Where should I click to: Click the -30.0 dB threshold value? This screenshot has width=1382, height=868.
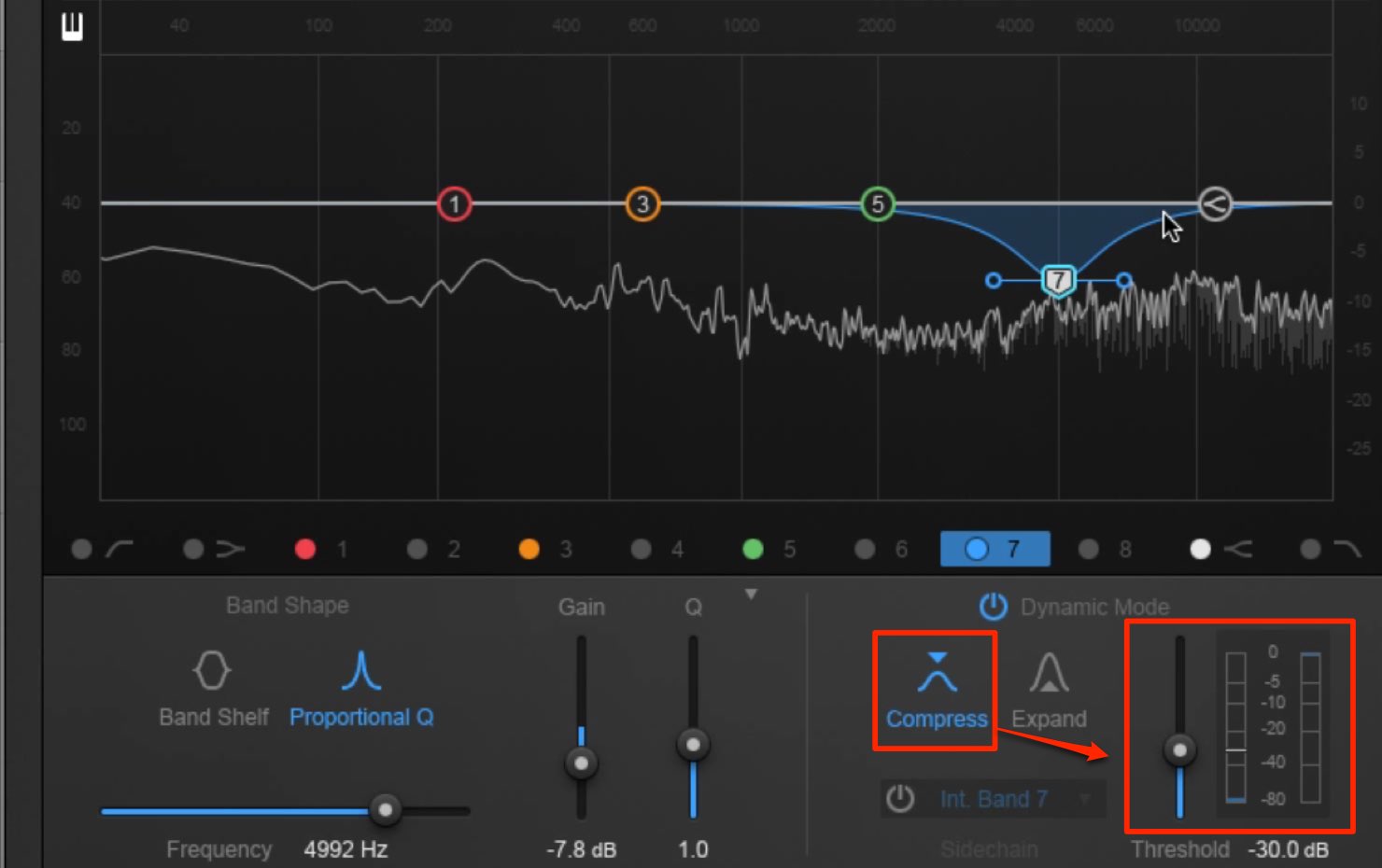tap(1288, 849)
